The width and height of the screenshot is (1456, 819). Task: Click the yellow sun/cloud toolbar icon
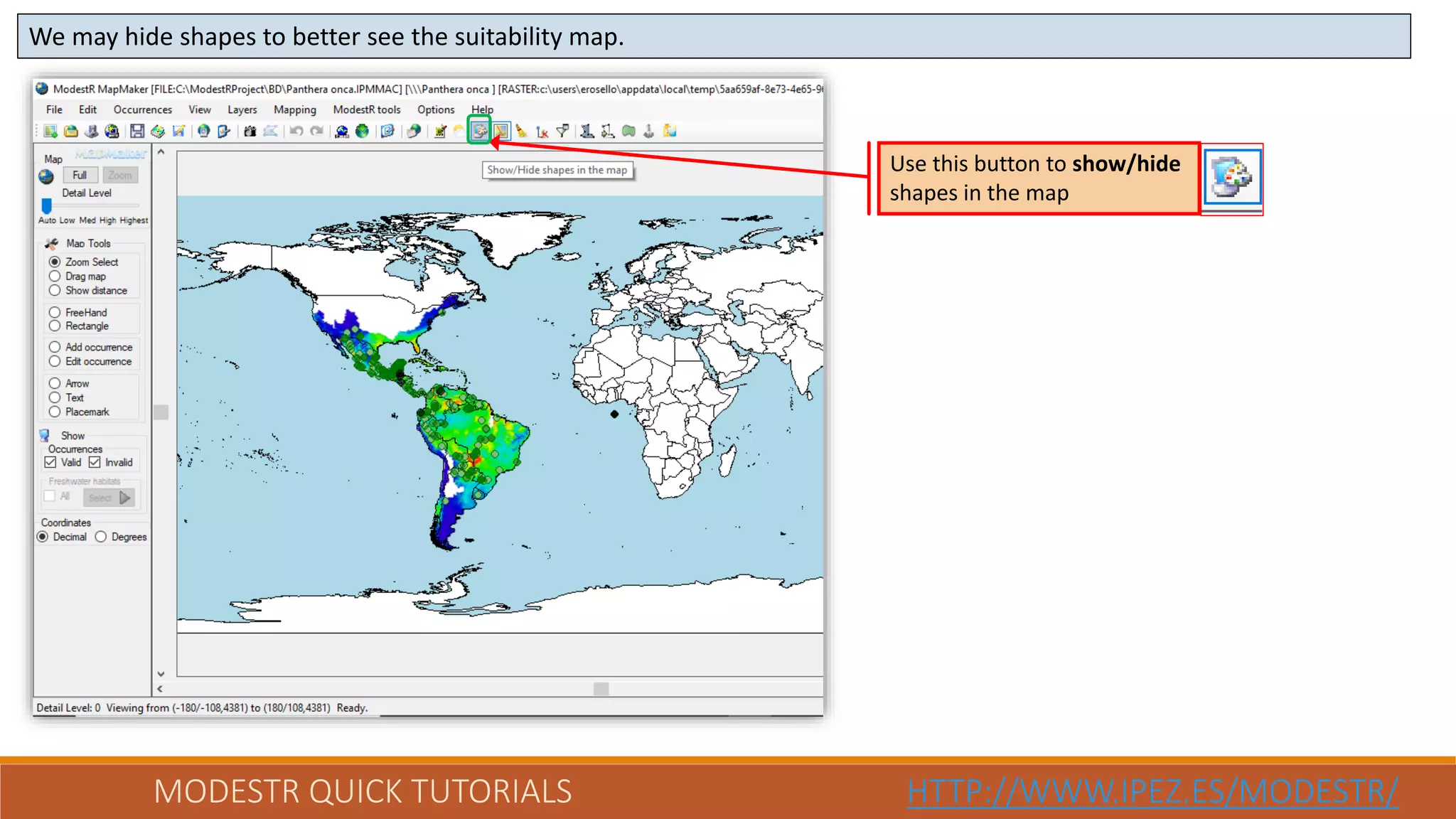pos(459,131)
